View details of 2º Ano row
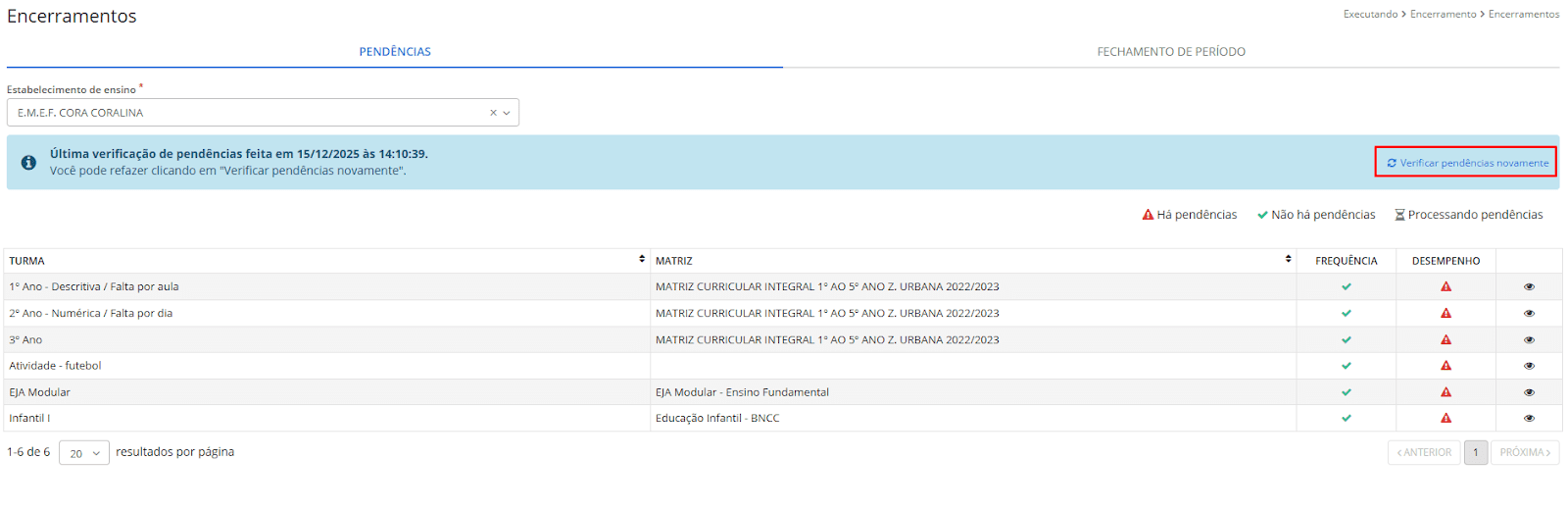This screenshot has height=510, width=1568. point(1529,314)
